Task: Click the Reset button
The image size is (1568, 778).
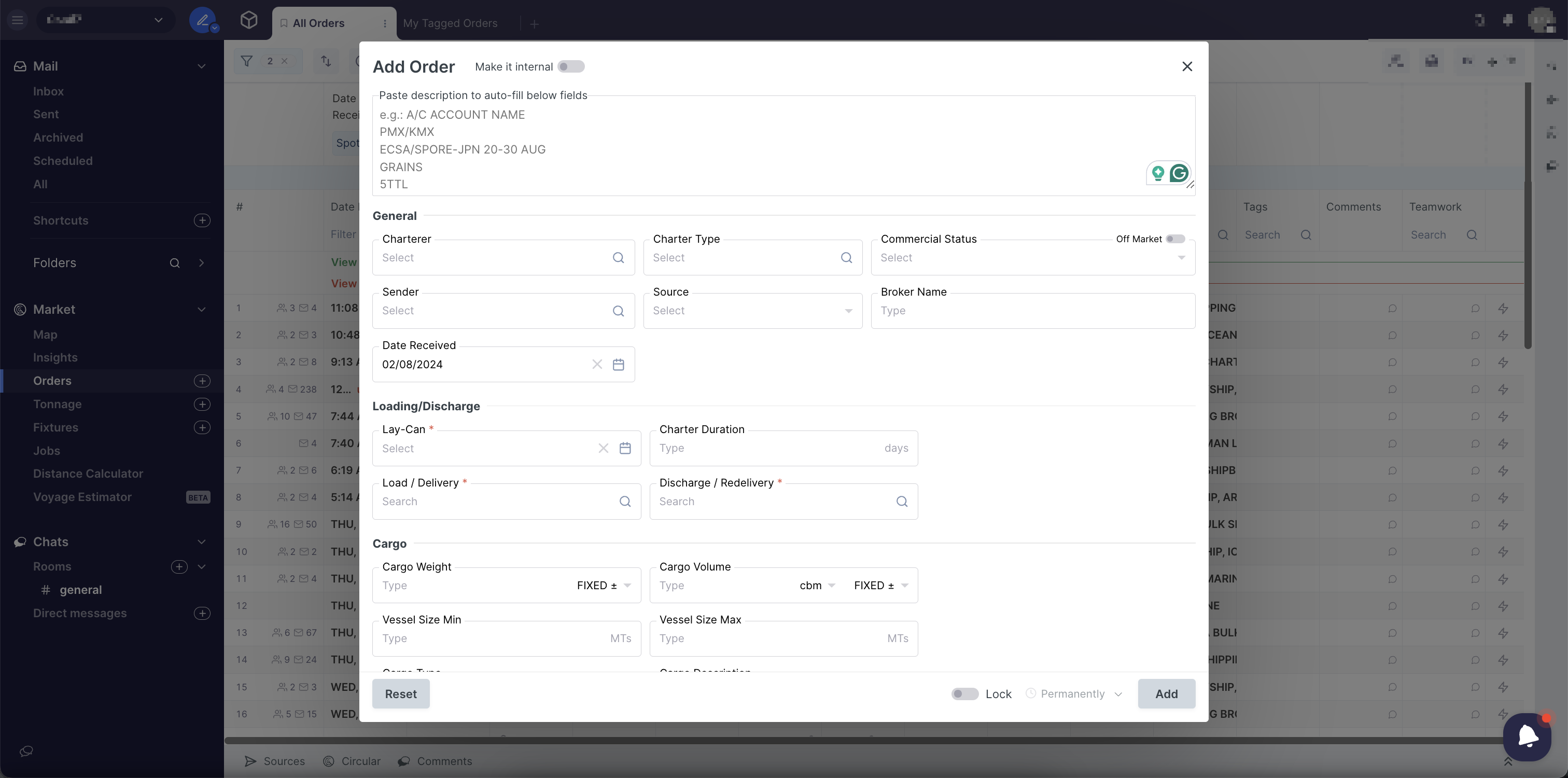Action: (400, 694)
